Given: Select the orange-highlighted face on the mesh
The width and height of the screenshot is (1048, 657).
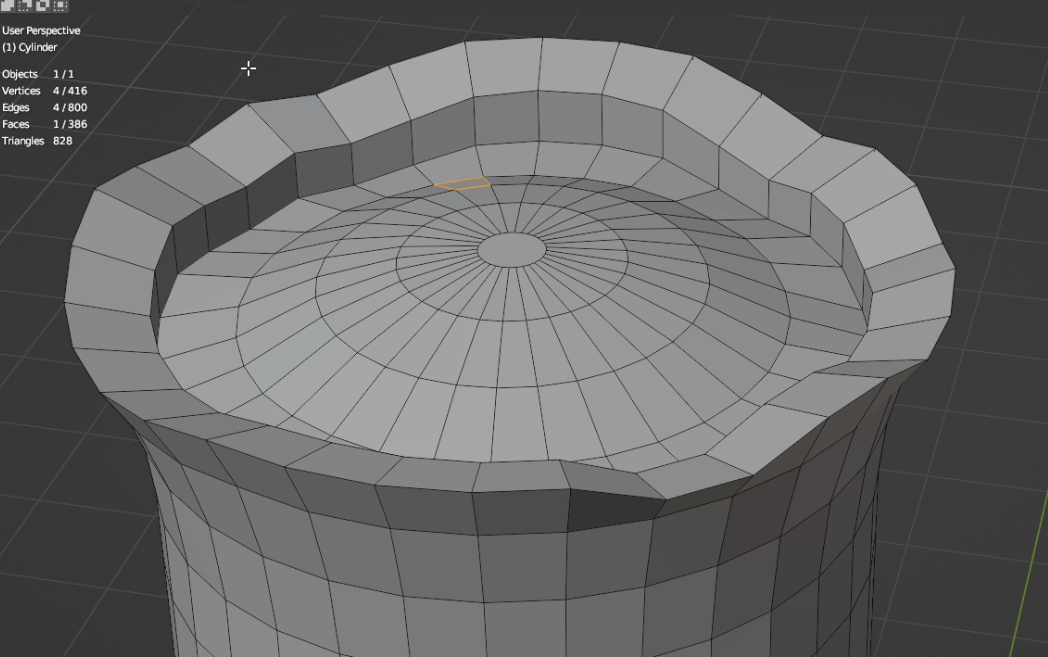Looking at the screenshot, I should pos(463,183).
